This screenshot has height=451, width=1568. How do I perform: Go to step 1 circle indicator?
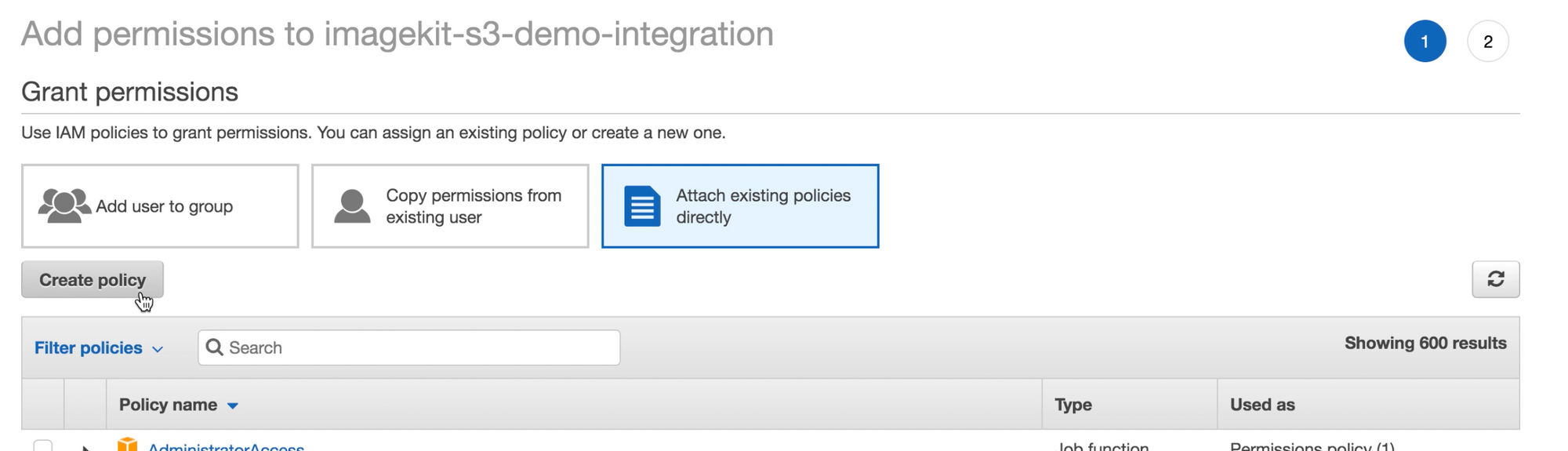(x=1425, y=42)
